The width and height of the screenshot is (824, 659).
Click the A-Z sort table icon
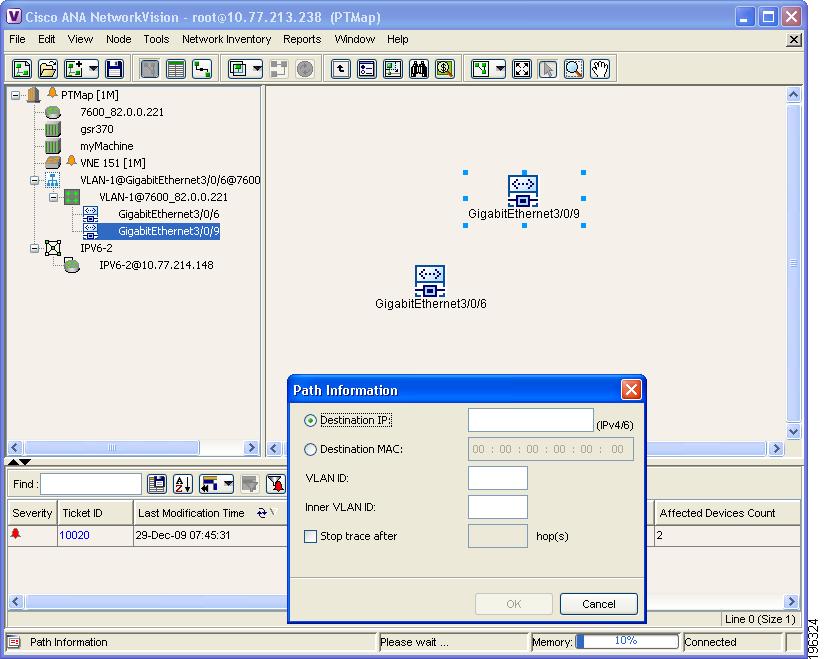(x=183, y=483)
